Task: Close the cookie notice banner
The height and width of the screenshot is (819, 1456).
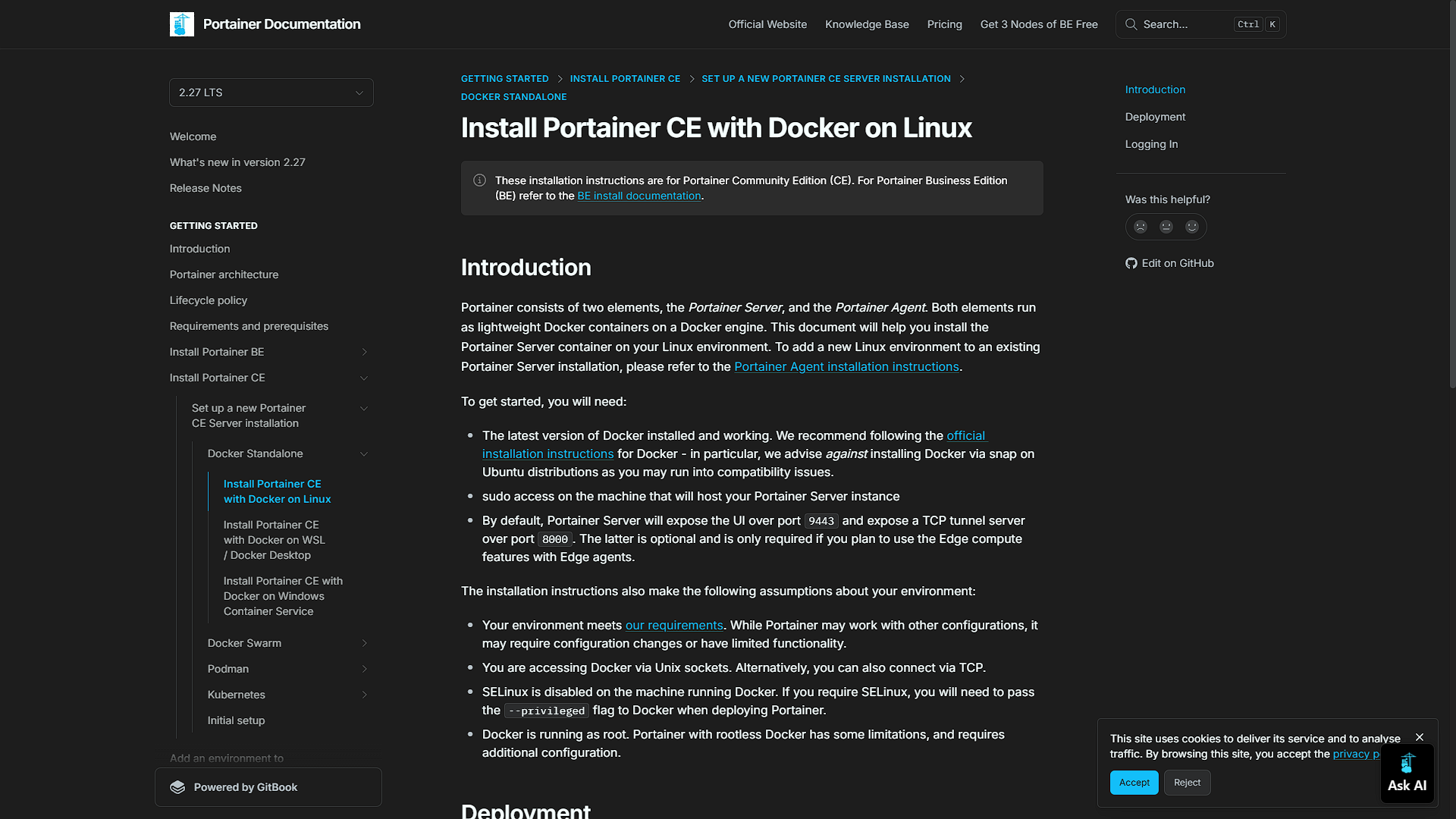Action: 1420,737
